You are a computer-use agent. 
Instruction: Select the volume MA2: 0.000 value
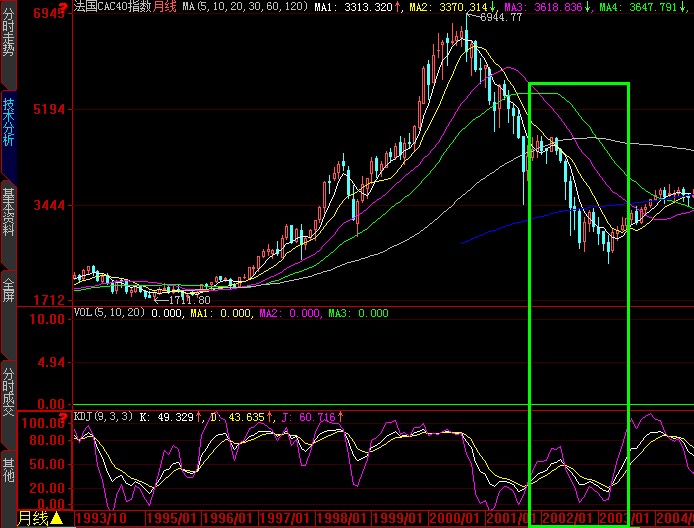[x=289, y=313]
